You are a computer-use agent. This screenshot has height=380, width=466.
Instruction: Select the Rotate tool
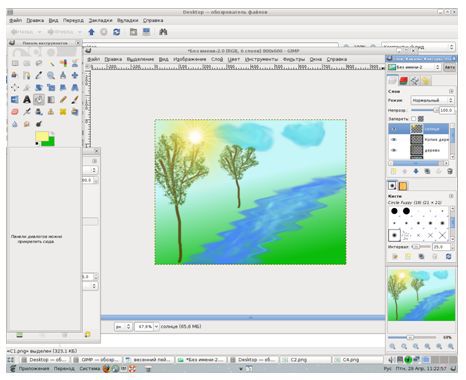(x=39, y=87)
